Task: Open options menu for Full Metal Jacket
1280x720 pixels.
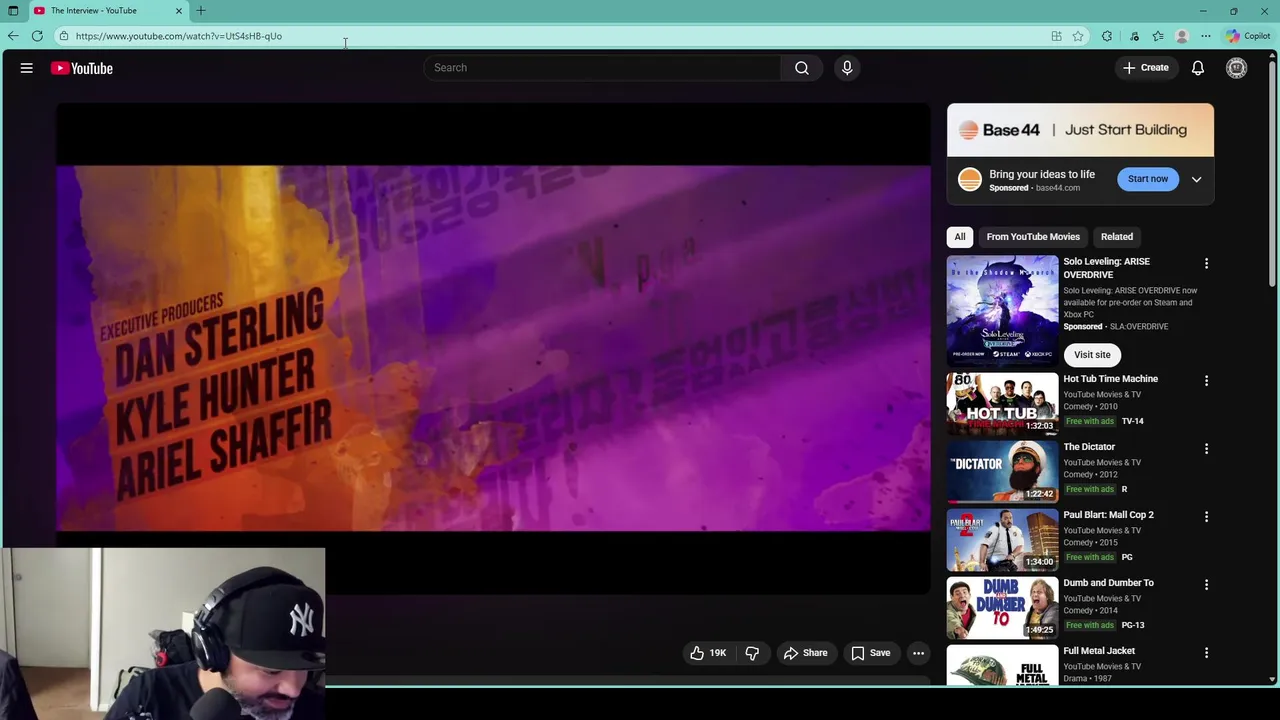Action: (x=1206, y=653)
